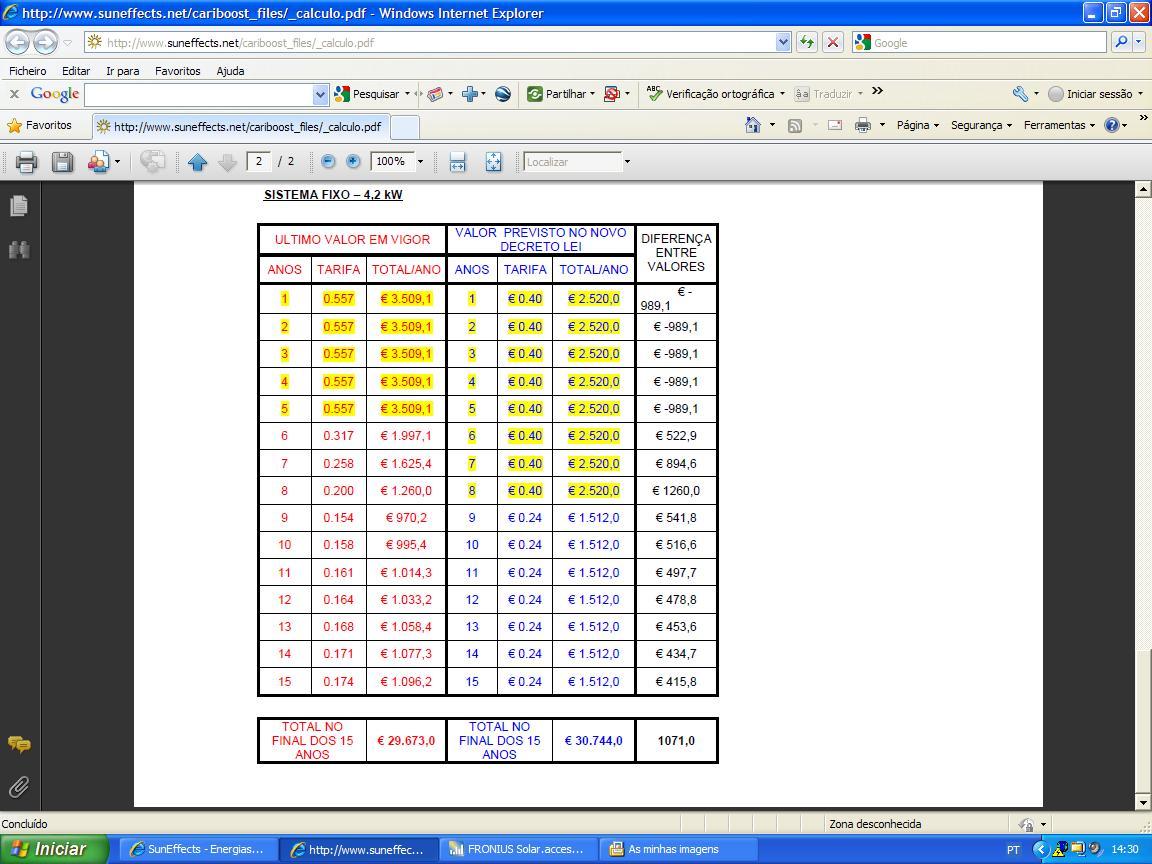
Task: Open the binoculars search panel in the sidebar
Action: [19, 250]
